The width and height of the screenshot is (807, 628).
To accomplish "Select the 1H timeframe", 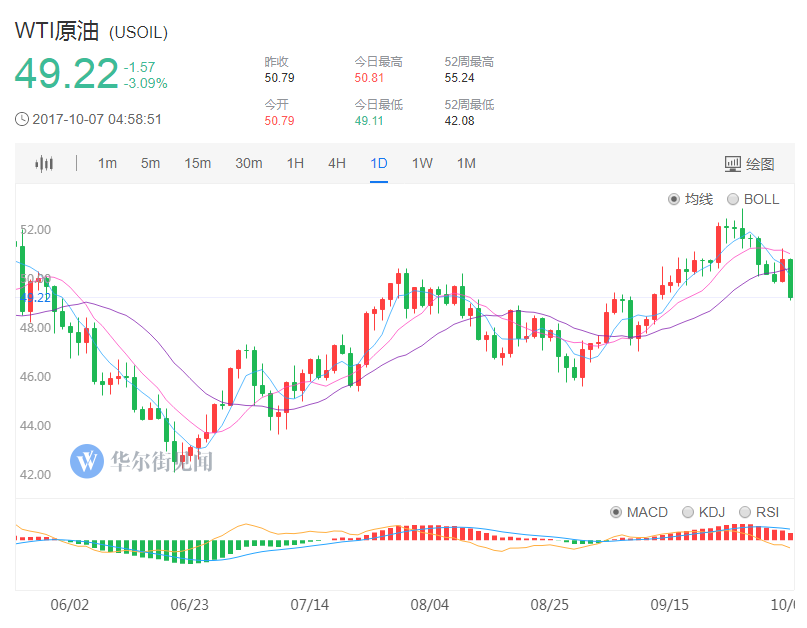I will [x=295, y=164].
